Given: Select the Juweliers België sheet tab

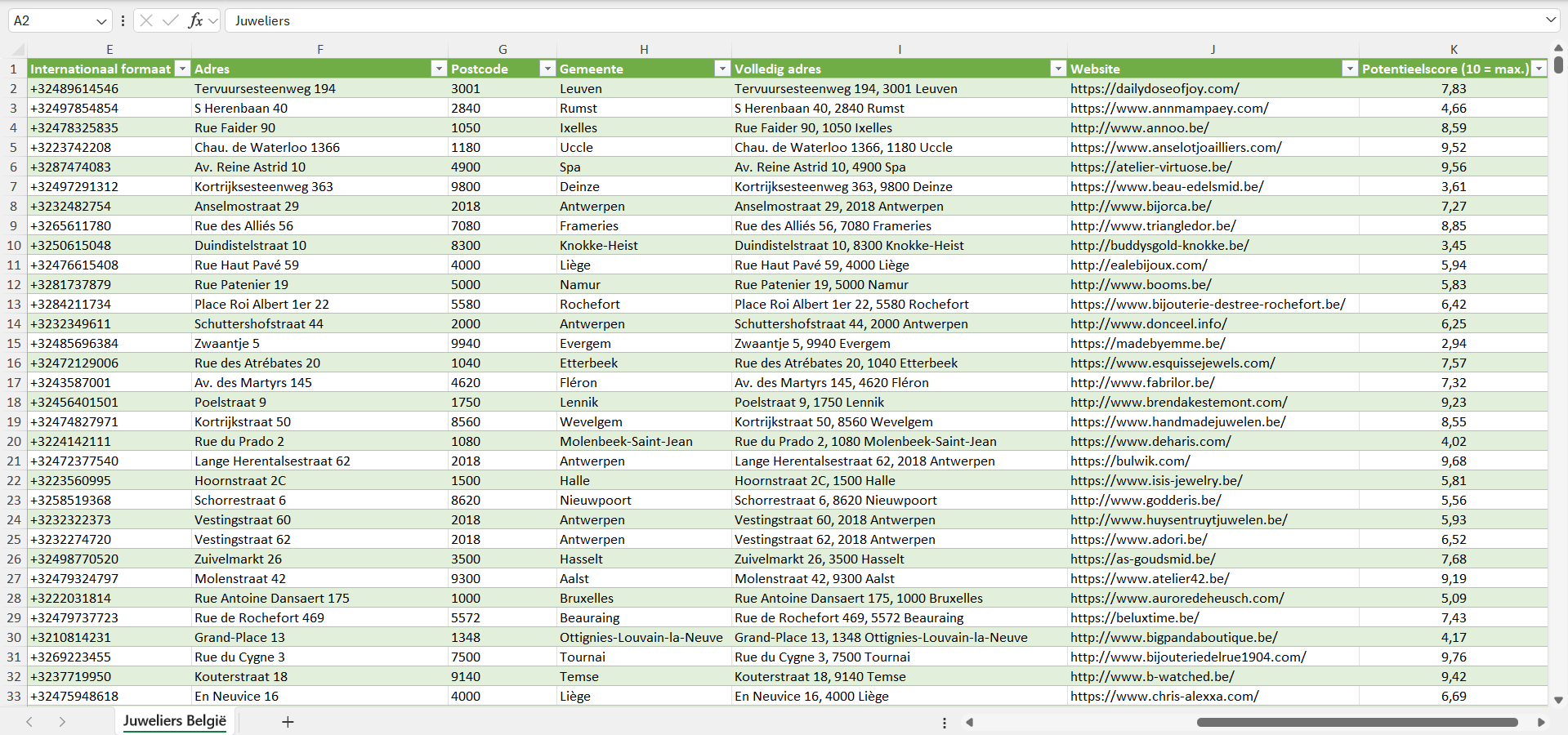Looking at the screenshot, I should click(175, 721).
